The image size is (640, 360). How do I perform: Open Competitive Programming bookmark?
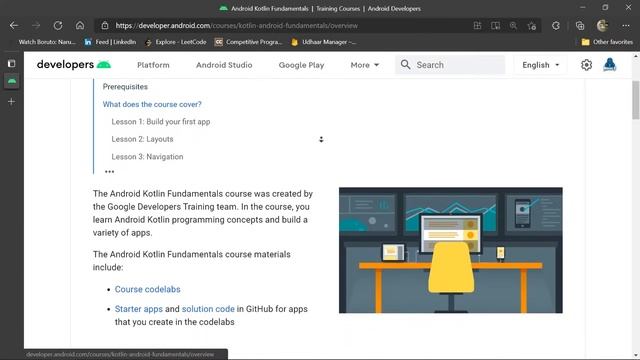point(249,42)
